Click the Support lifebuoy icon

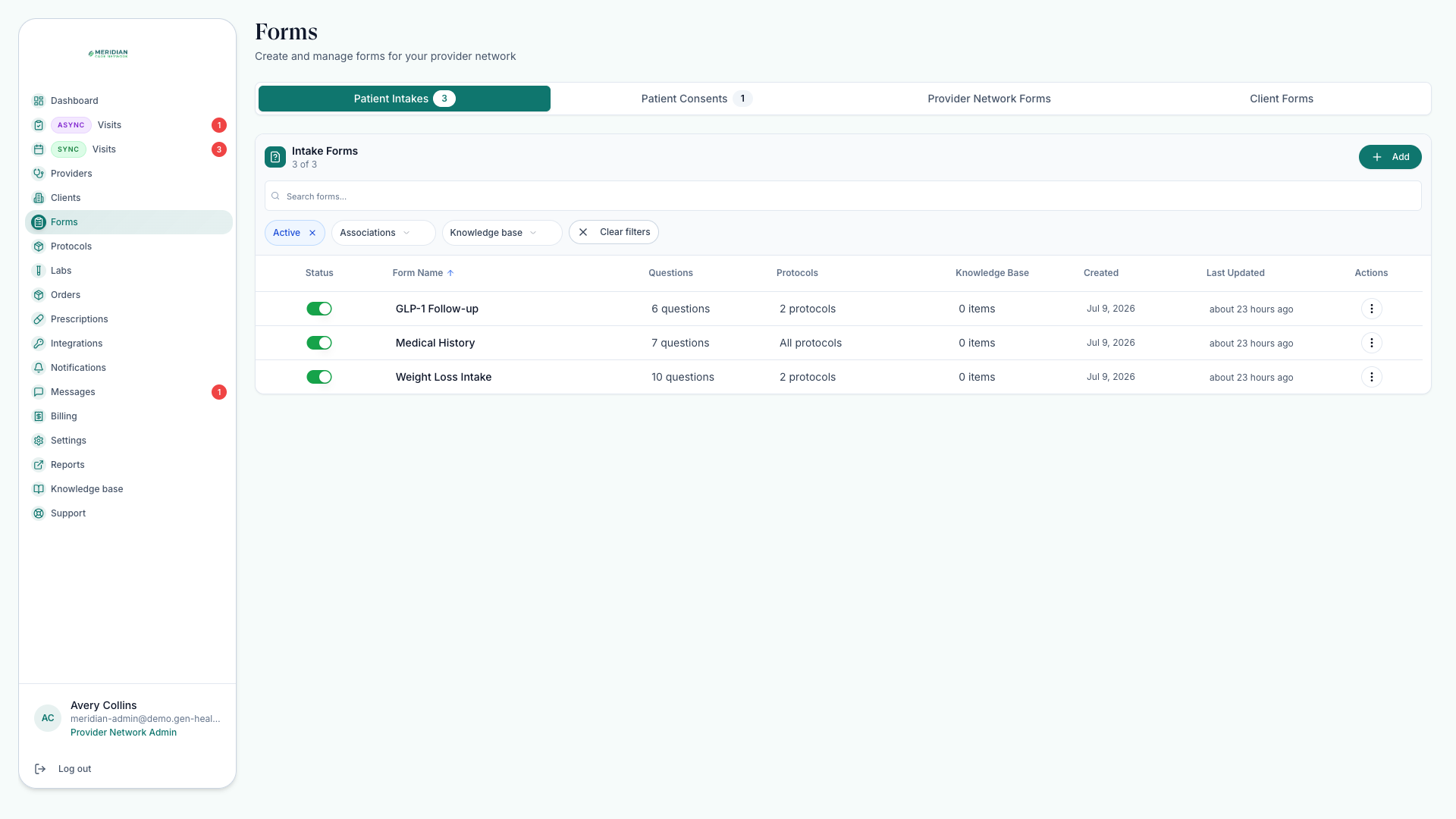(x=39, y=513)
